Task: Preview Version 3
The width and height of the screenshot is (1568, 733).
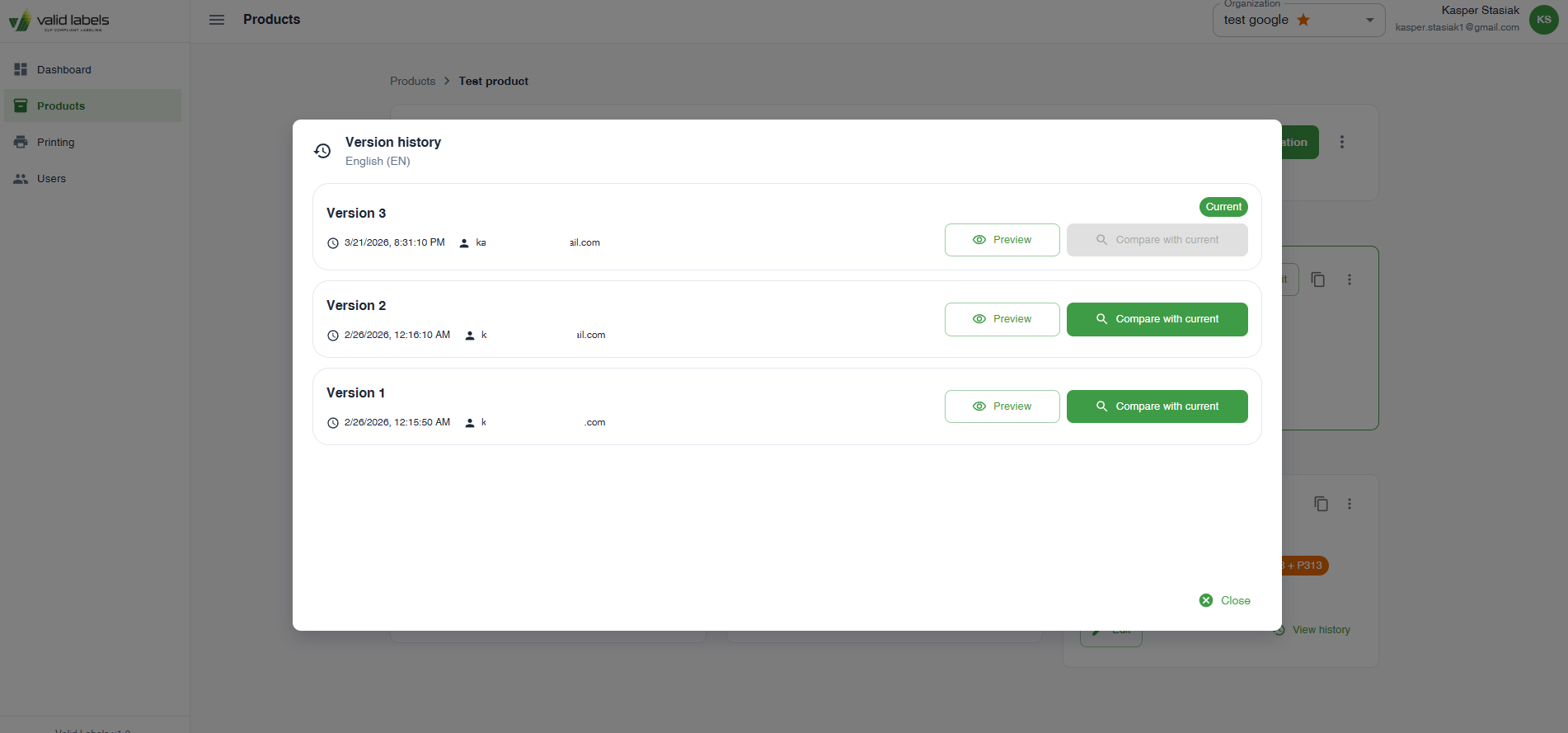Action: coord(1002,240)
